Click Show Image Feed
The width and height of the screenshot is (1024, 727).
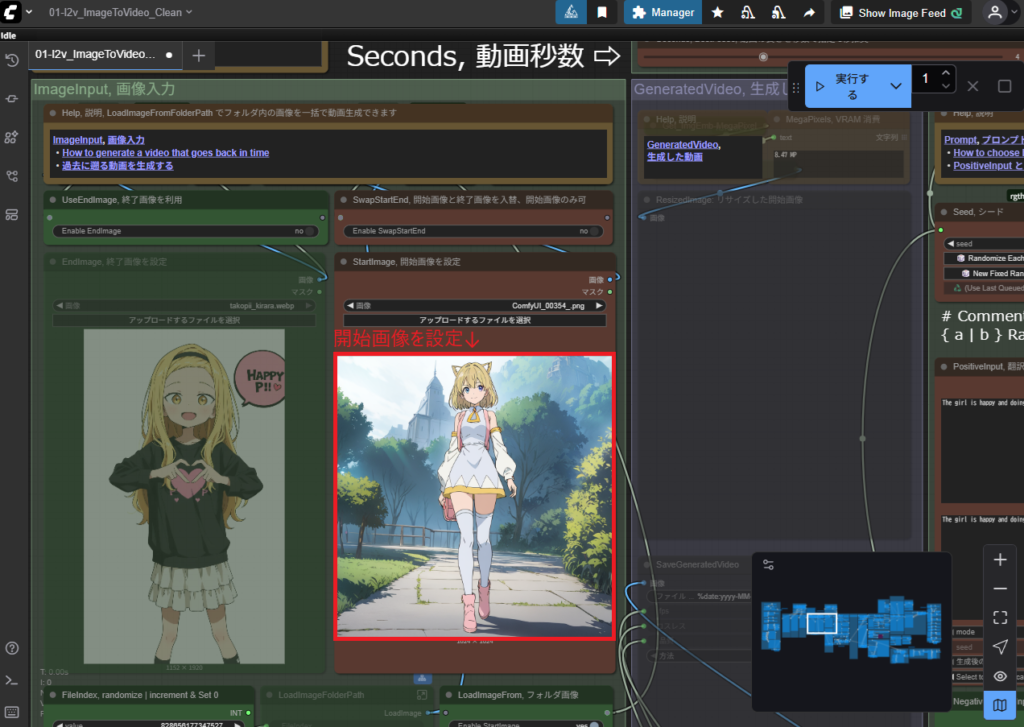point(901,12)
